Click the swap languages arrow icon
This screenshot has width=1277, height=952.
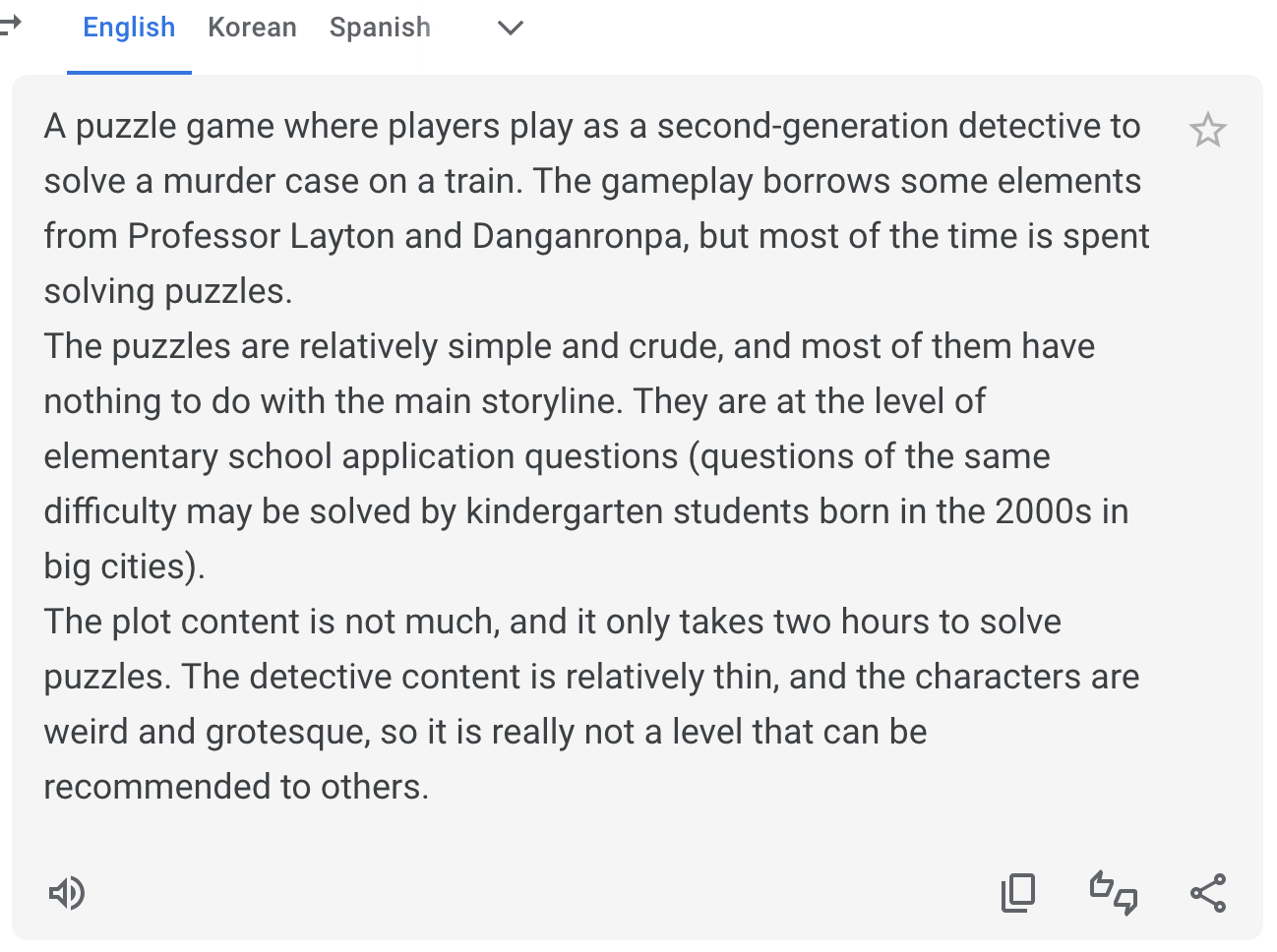(x=9, y=26)
